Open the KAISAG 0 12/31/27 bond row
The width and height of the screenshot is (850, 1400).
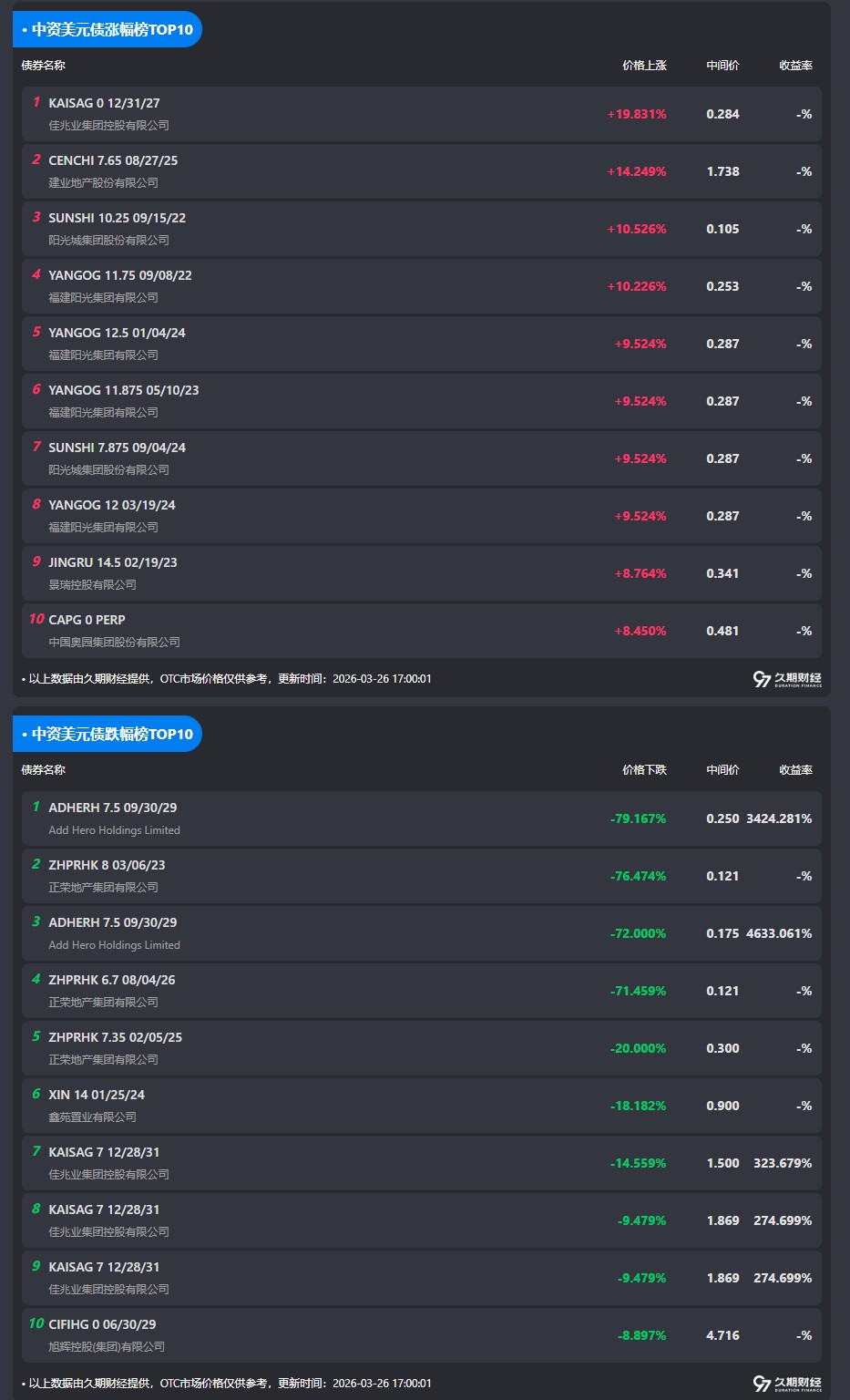click(x=104, y=103)
